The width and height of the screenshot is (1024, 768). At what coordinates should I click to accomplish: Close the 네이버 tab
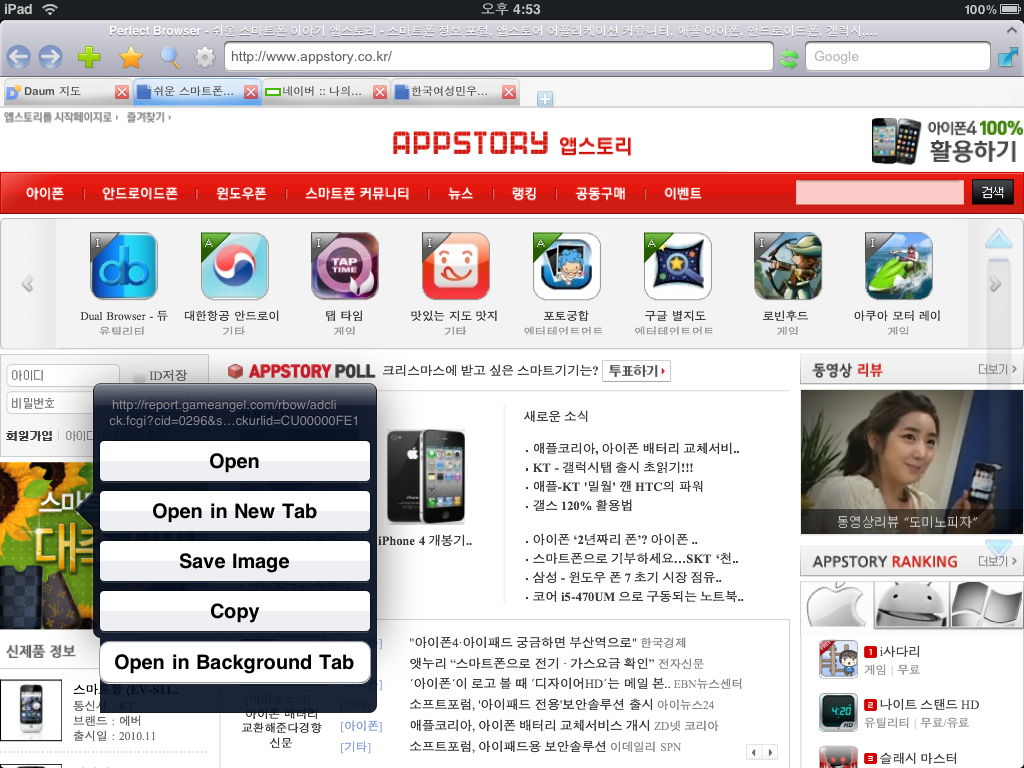click(x=379, y=92)
